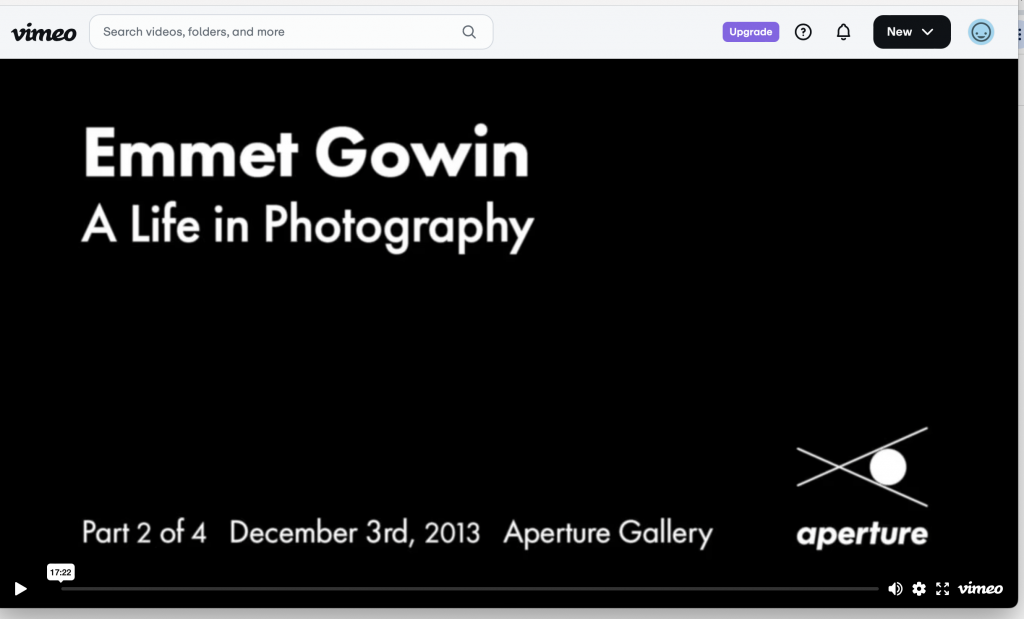Expand the New dropdown button
Image resolution: width=1024 pixels, height=619 pixels.
[910, 32]
